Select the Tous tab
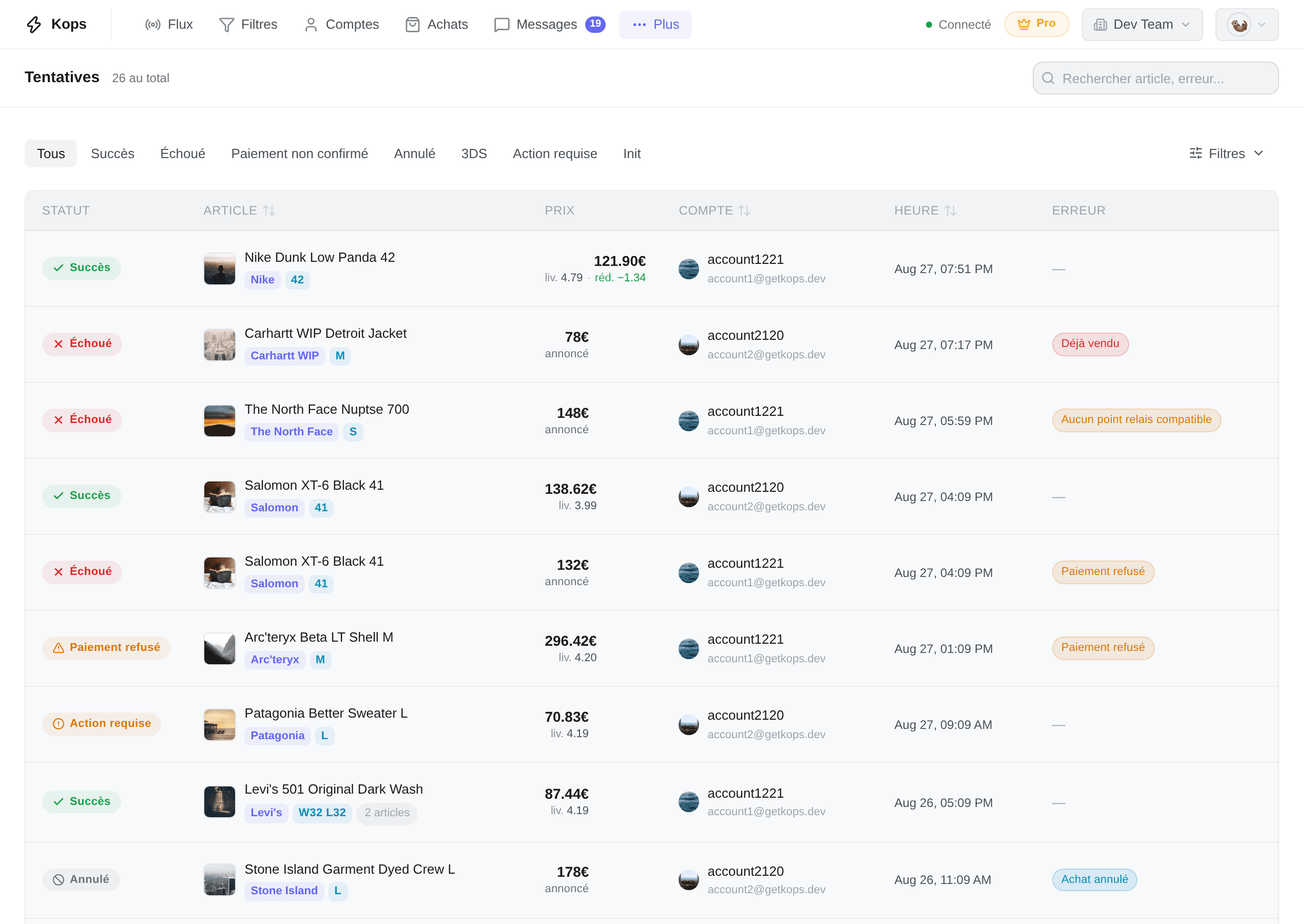The height and width of the screenshot is (924, 1314). [51, 155]
